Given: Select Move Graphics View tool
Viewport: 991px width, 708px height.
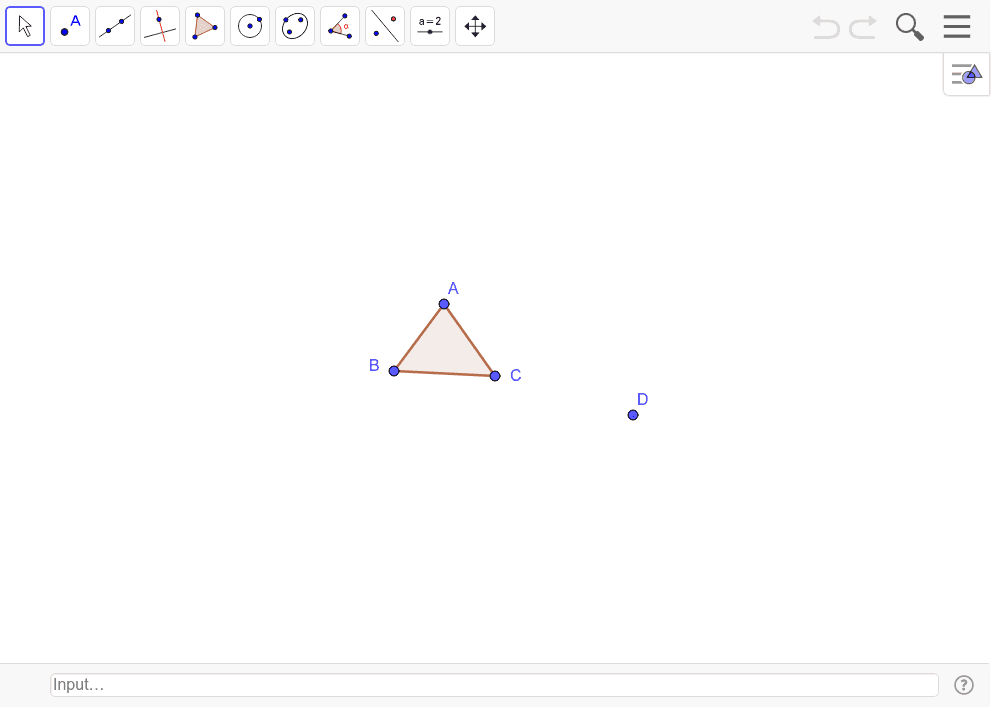Looking at the screenshot, I should tap(475, 26).
